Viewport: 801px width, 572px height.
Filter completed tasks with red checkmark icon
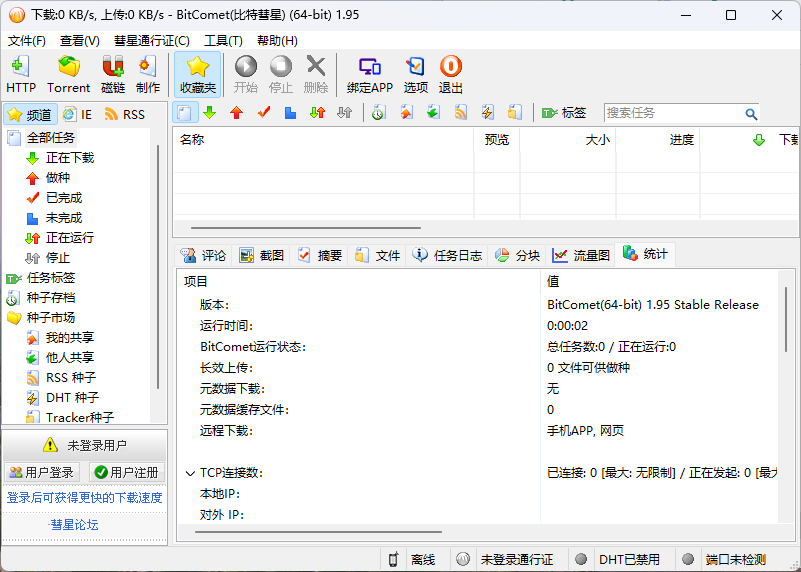(264, 112)
